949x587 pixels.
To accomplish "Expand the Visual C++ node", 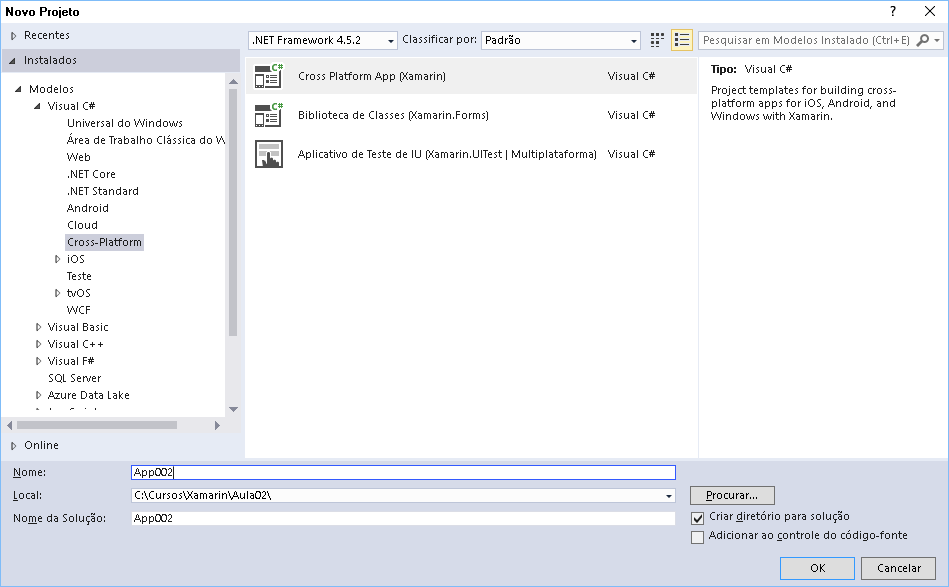I will (38, 344).
